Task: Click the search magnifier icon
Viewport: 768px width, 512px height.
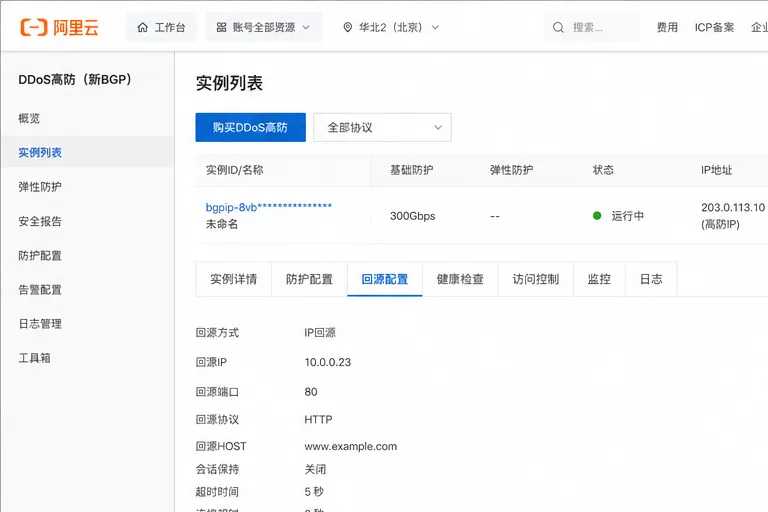Action: 558,27
